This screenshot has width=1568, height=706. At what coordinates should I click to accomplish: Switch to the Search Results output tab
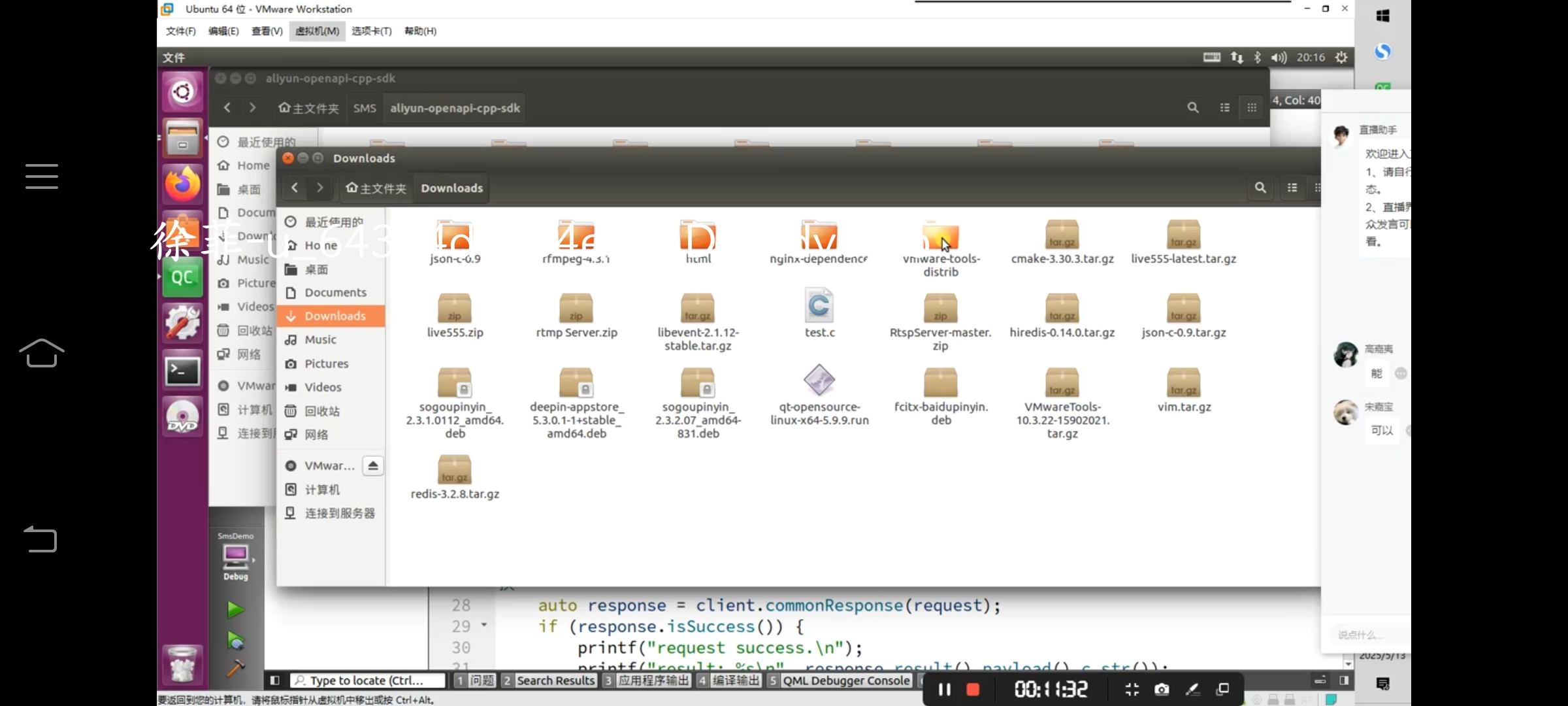click(549, 681)
